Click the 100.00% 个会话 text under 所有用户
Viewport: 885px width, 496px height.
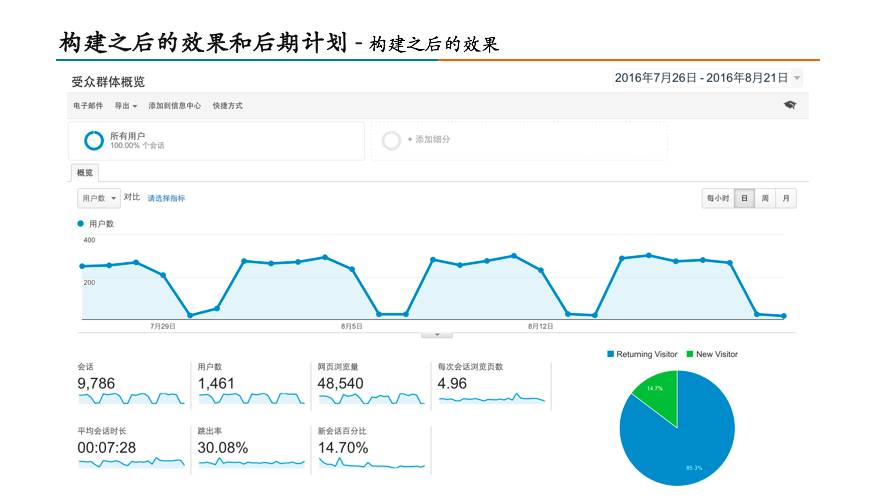[x=137, y=146]
